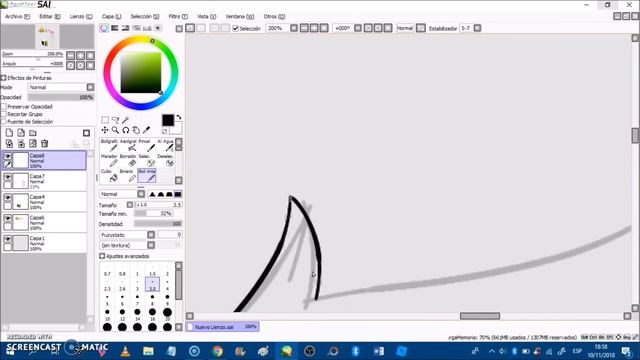Open the Filtro menu
The height and width of the screenshot is (360, 640).
pyautogui.click(x=178, y=17)
